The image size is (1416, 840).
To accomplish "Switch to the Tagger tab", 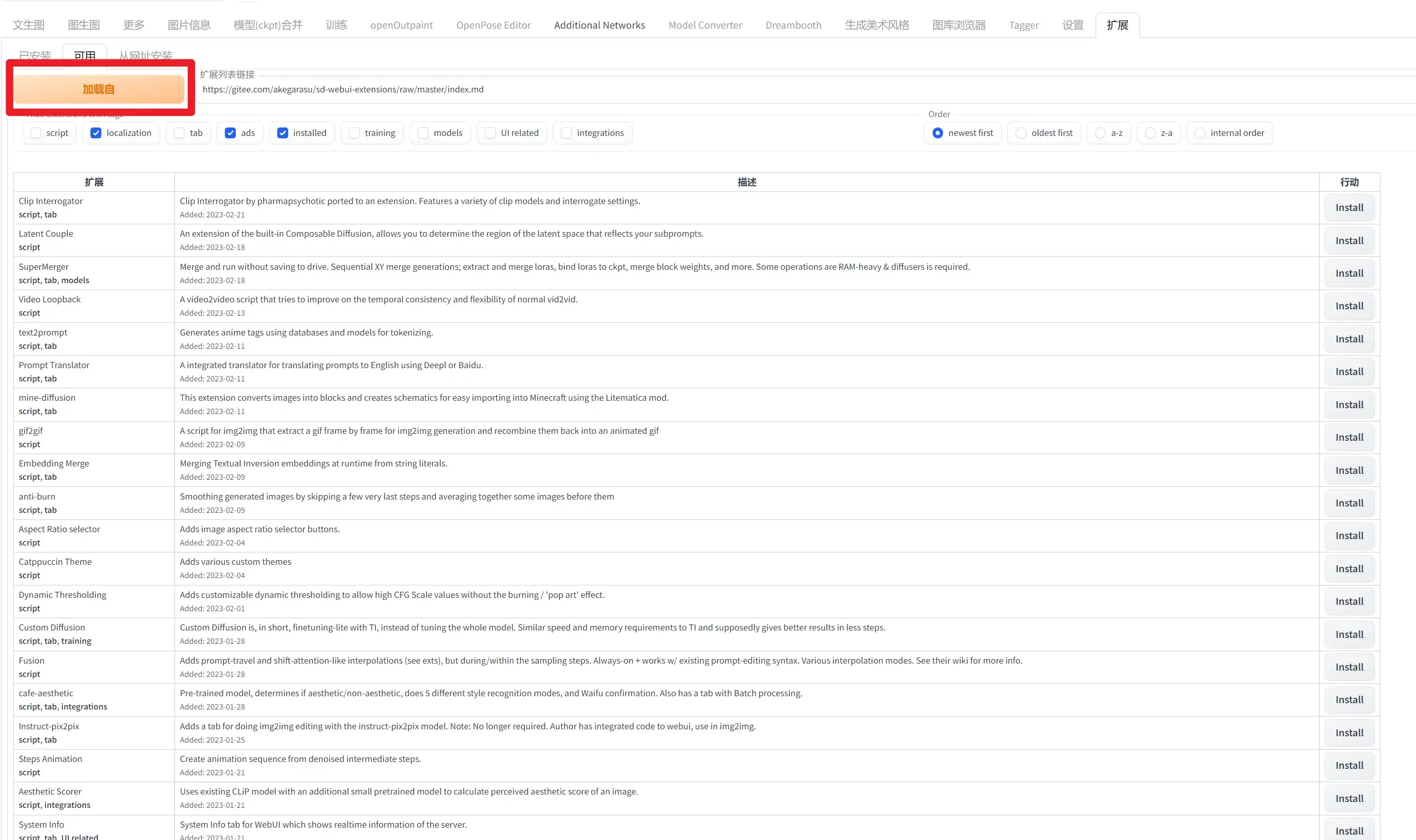I will point(1023,26).
